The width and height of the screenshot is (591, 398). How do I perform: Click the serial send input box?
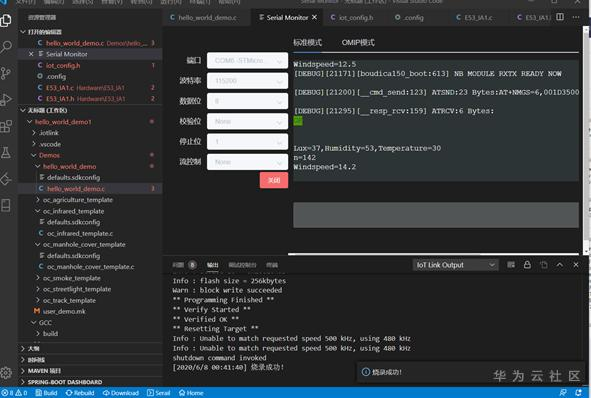point(436,215)
